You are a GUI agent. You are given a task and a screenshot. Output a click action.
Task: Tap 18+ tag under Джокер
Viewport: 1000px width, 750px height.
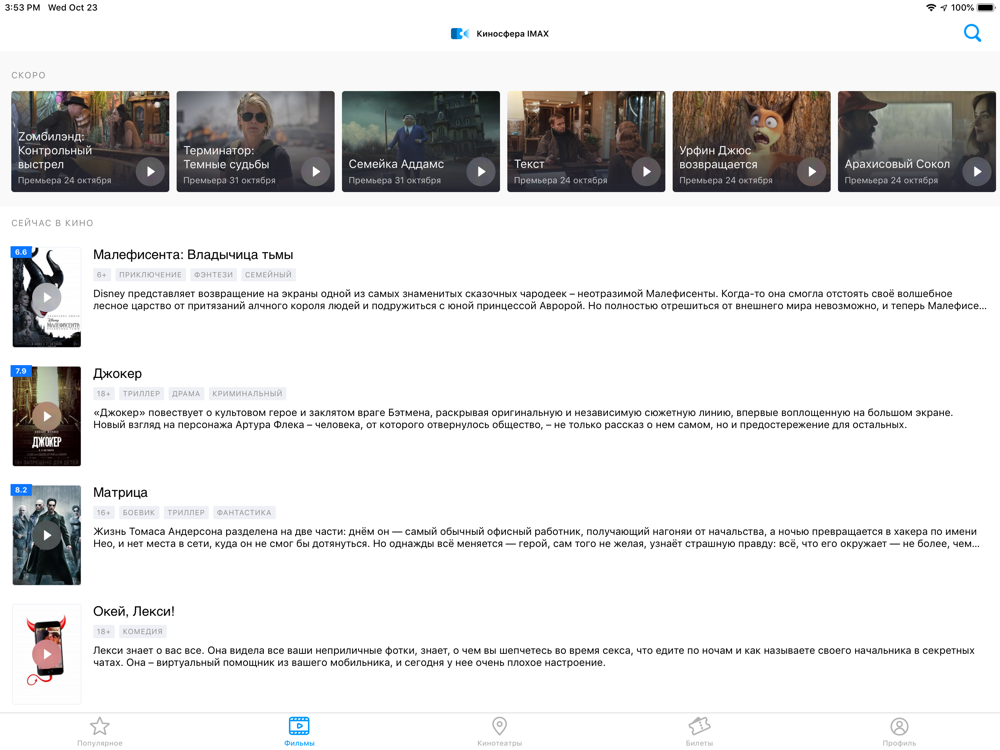pyautogui.click(x=104, y=393)
